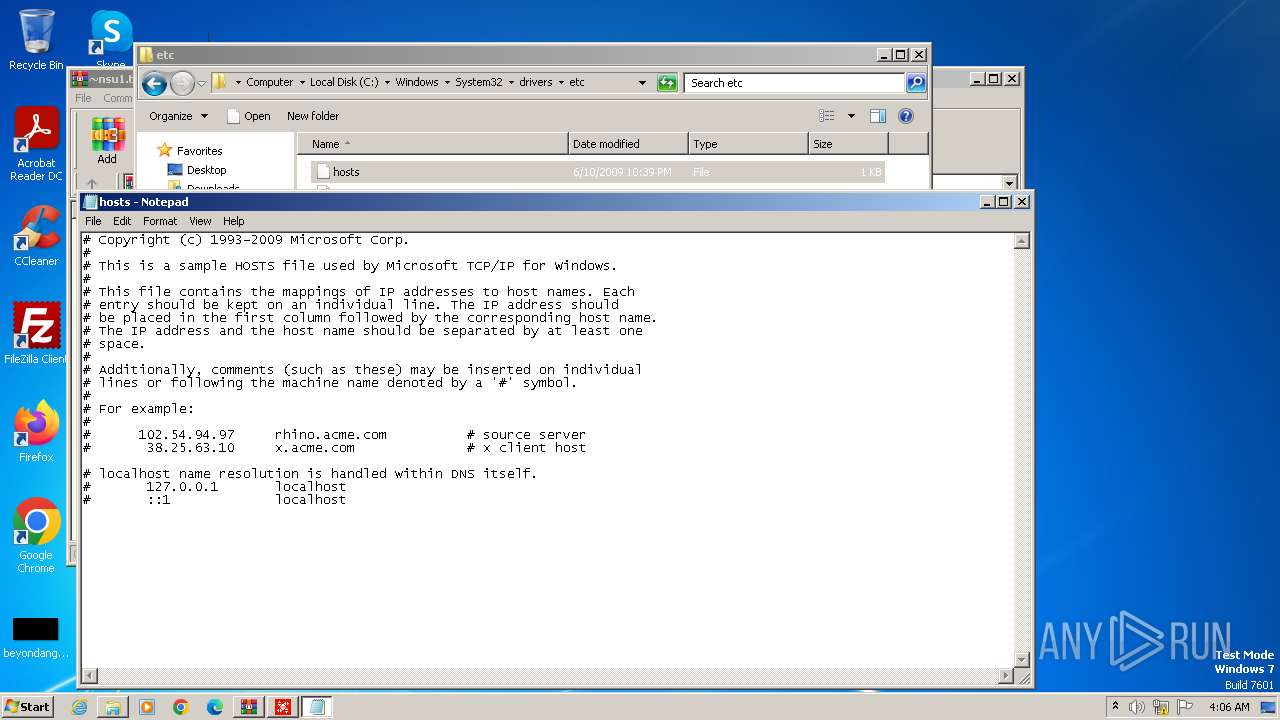This screenshot has width=1280, height=720.
Task: Click the Notepad taskbar button
Action: pos(317,707)
